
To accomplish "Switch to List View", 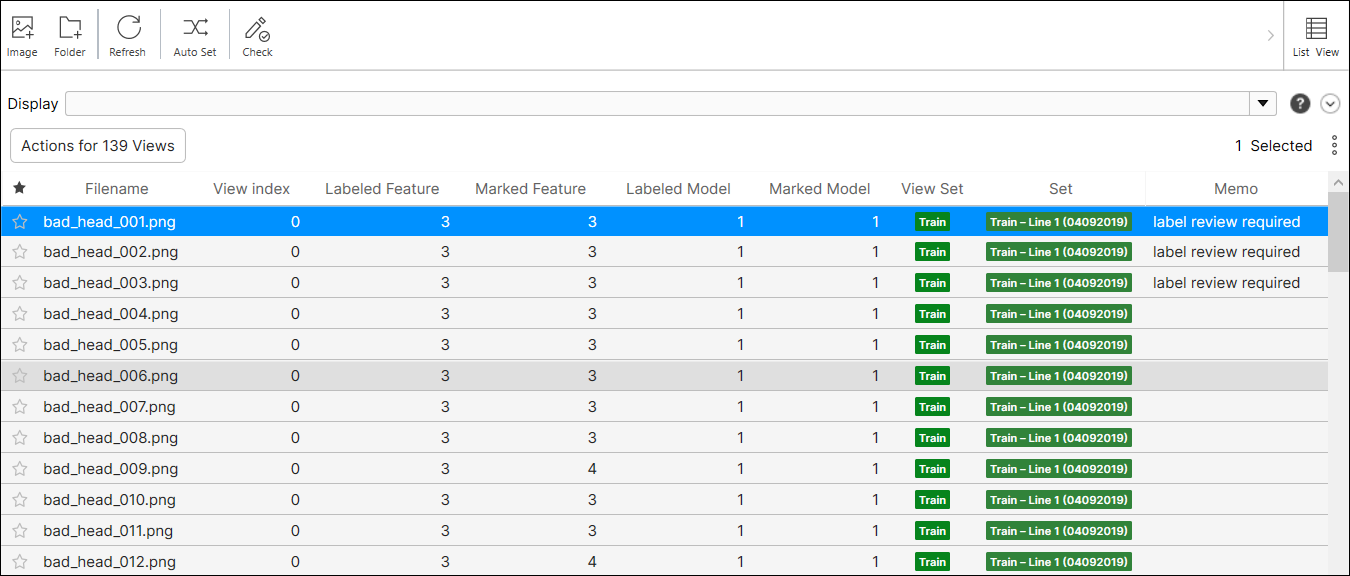I will click(1316, 35).
